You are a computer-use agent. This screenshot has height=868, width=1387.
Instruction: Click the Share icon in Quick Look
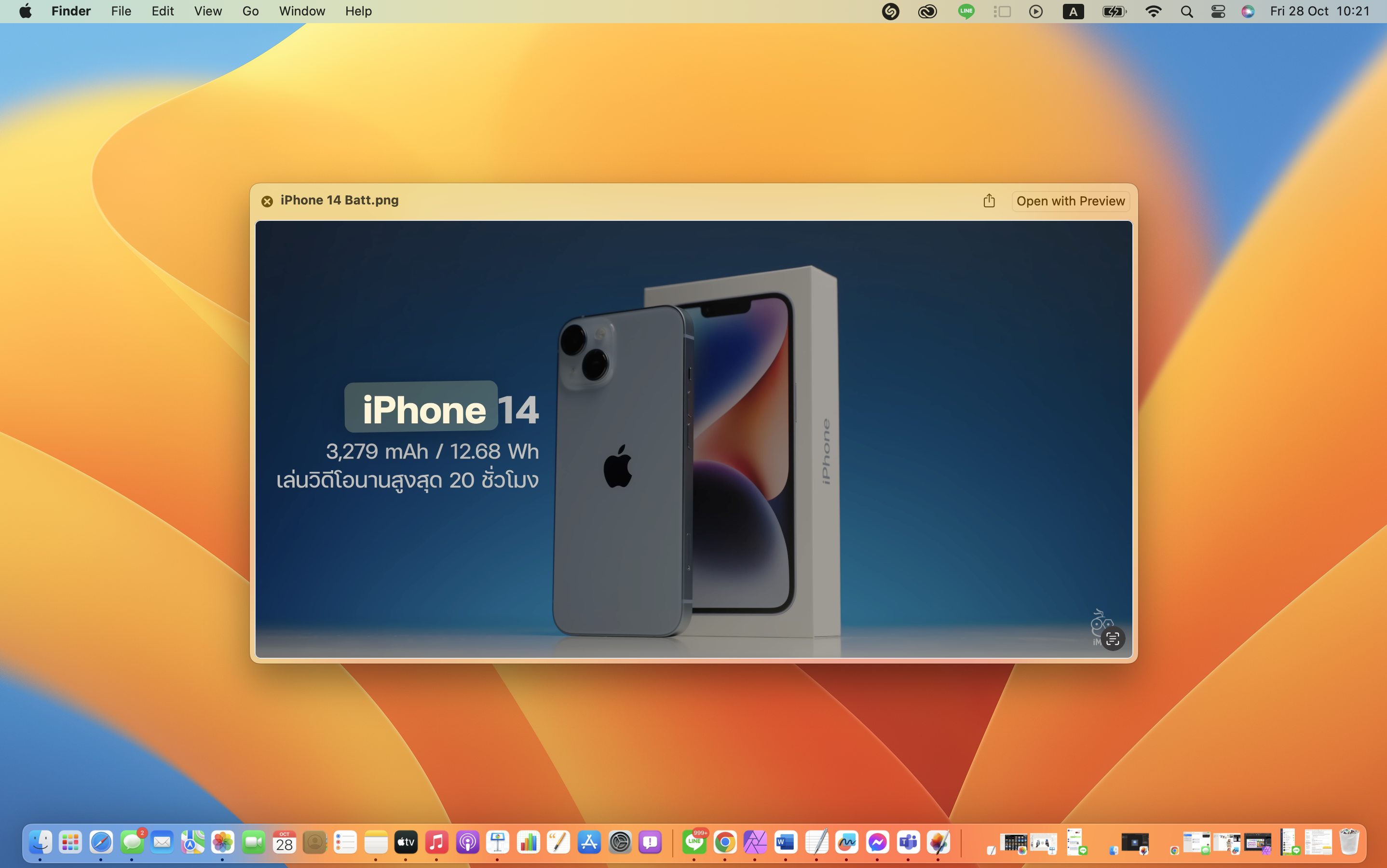(989, 200)
